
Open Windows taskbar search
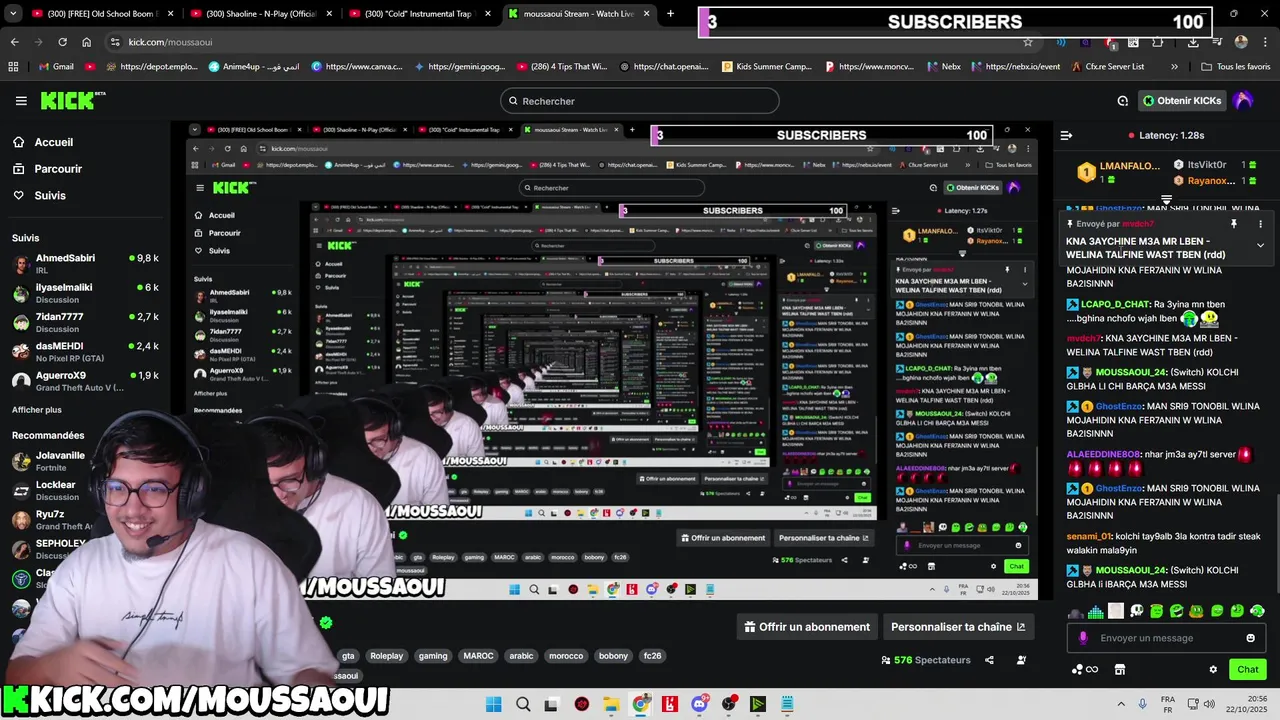[x=523, y=704]
